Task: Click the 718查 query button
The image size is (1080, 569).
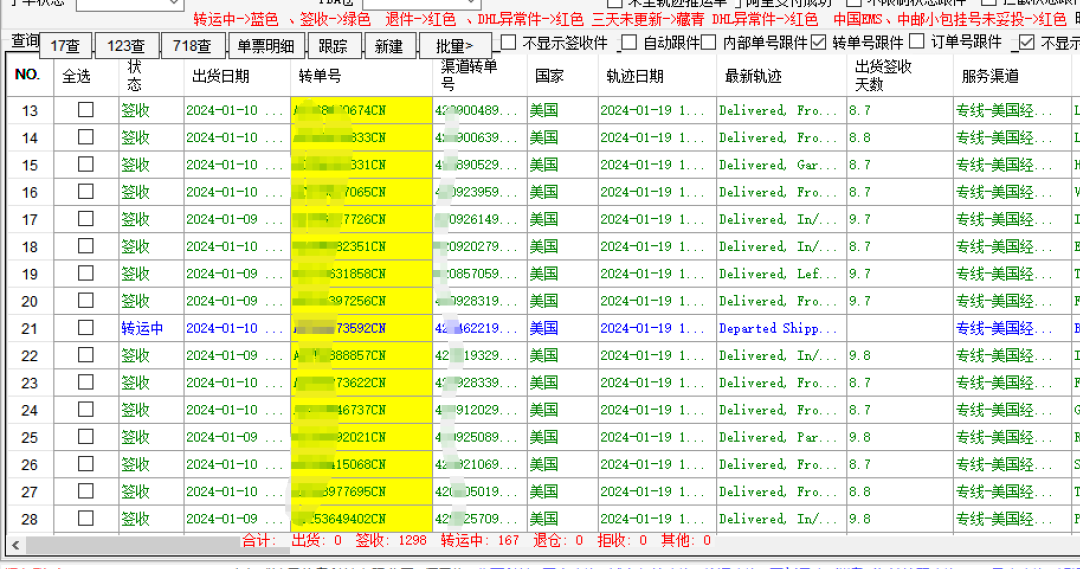Action: [x=192, y=46]
